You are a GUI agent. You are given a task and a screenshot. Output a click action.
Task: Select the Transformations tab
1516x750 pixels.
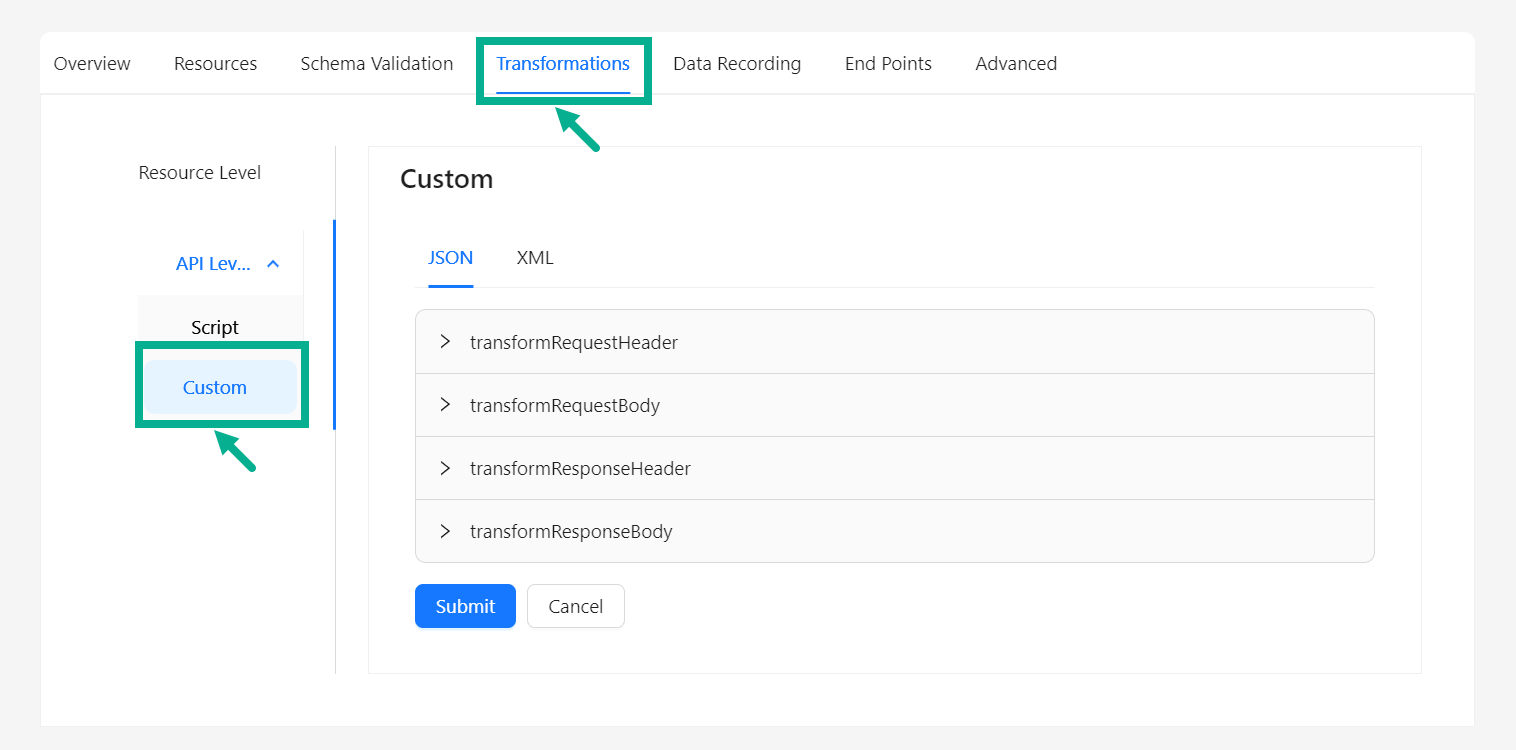[x=563, y=64]
